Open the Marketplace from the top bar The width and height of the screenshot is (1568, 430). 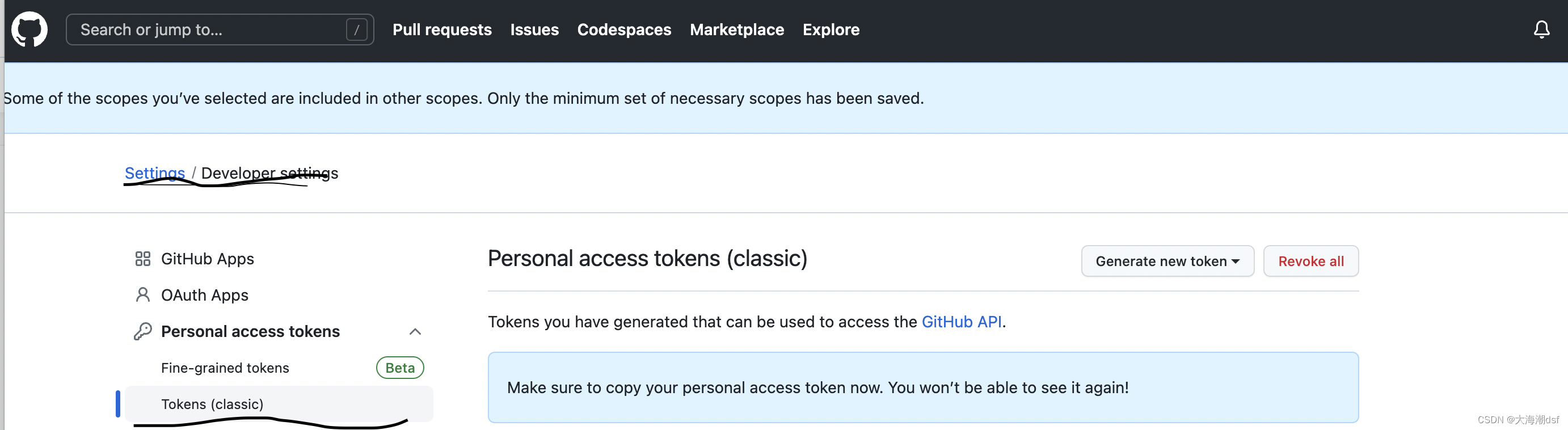pyautogui.click(x=736, y=29)
